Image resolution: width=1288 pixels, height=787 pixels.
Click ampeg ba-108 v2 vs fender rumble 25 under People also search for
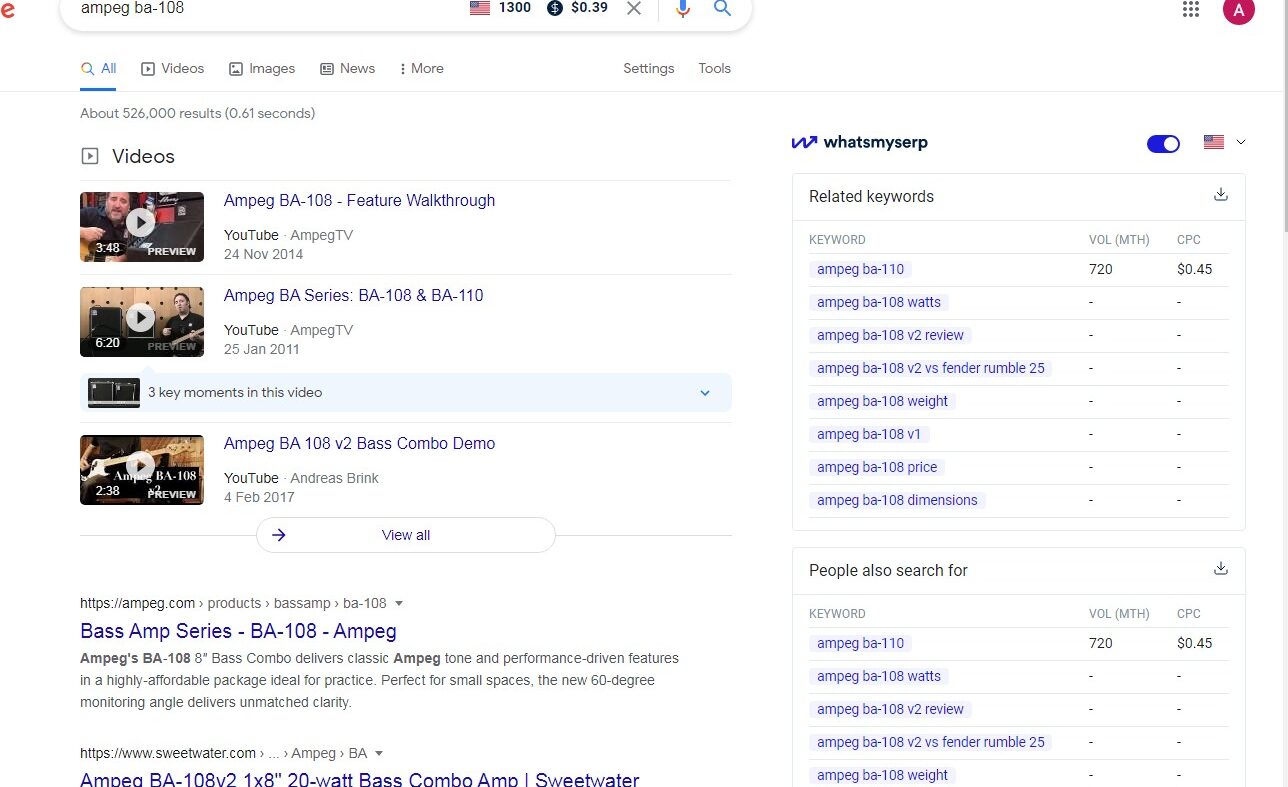[931, 742]
